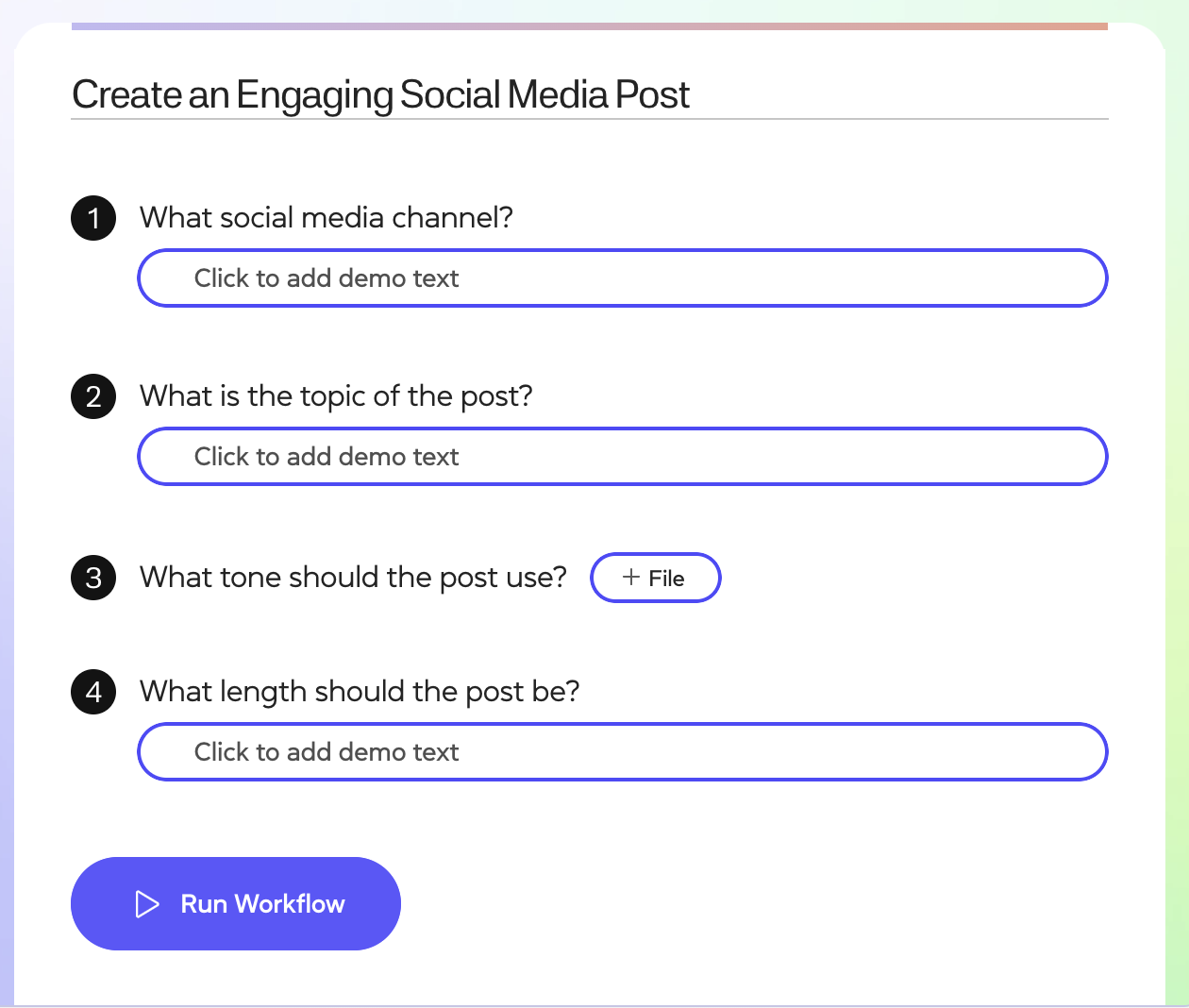The image size is (1189, 1008).
Task: Click the gradient color bar above the title
Action: tap(589, 26)
